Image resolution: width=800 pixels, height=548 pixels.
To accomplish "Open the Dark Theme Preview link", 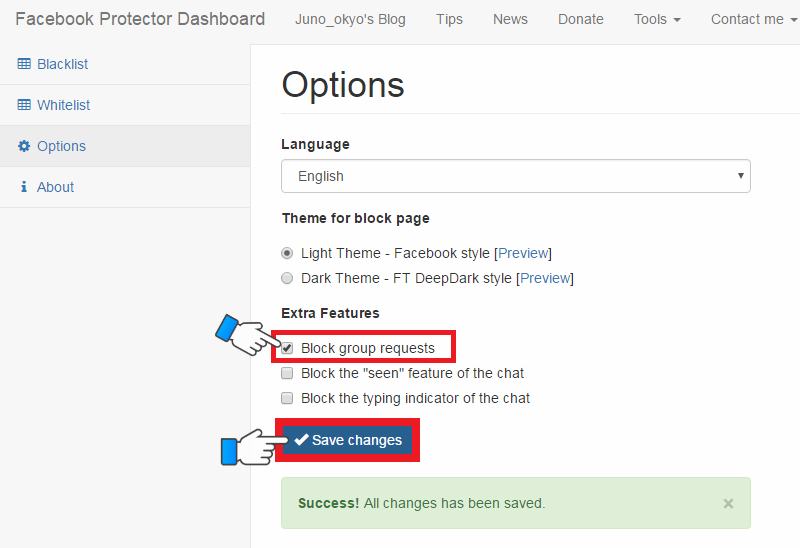I will click(545, 278).
